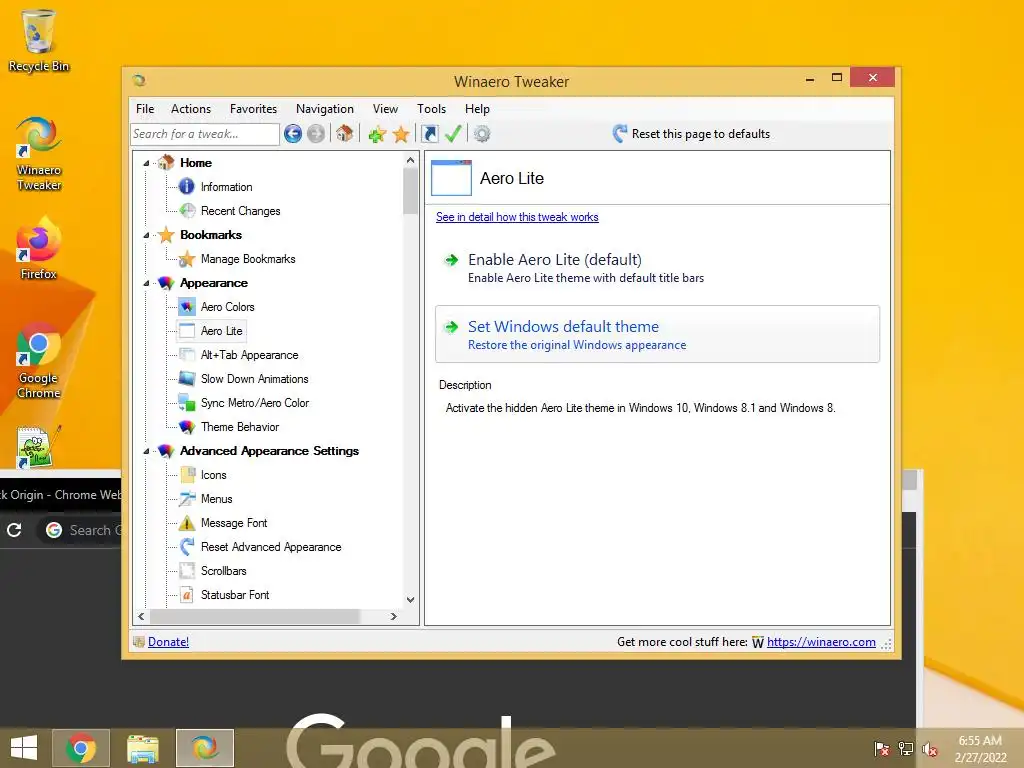Screen dimensions: 1024x768
Task: Collapse the Appearance tree node
Action: point(146,283)
